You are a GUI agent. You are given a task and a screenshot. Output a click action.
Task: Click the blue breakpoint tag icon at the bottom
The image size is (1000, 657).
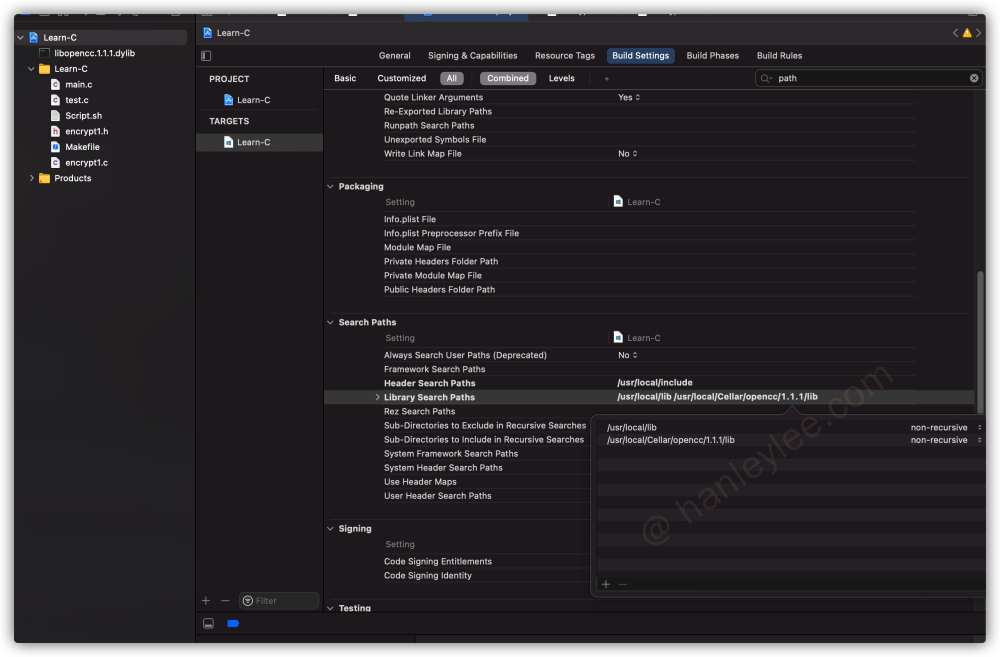click(x=233, y=624)
